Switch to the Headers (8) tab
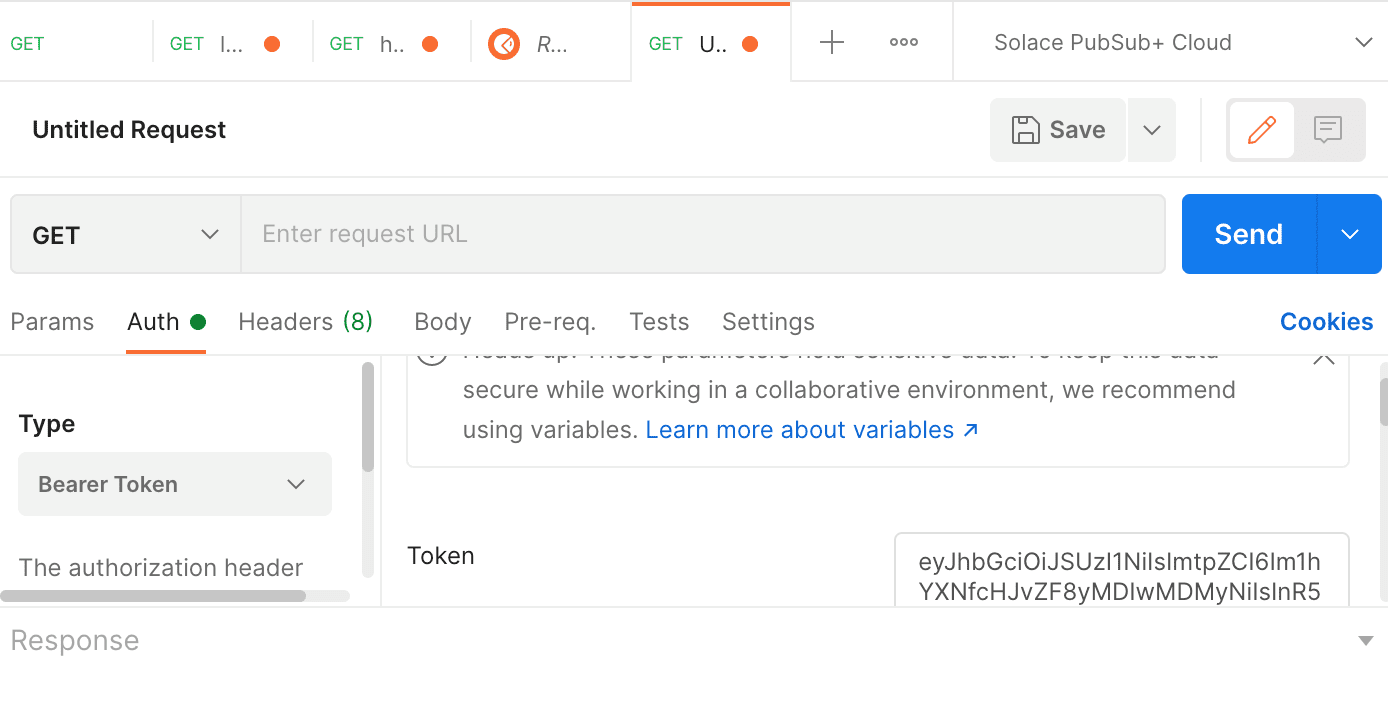1388x702 pixels. (305, 322)
